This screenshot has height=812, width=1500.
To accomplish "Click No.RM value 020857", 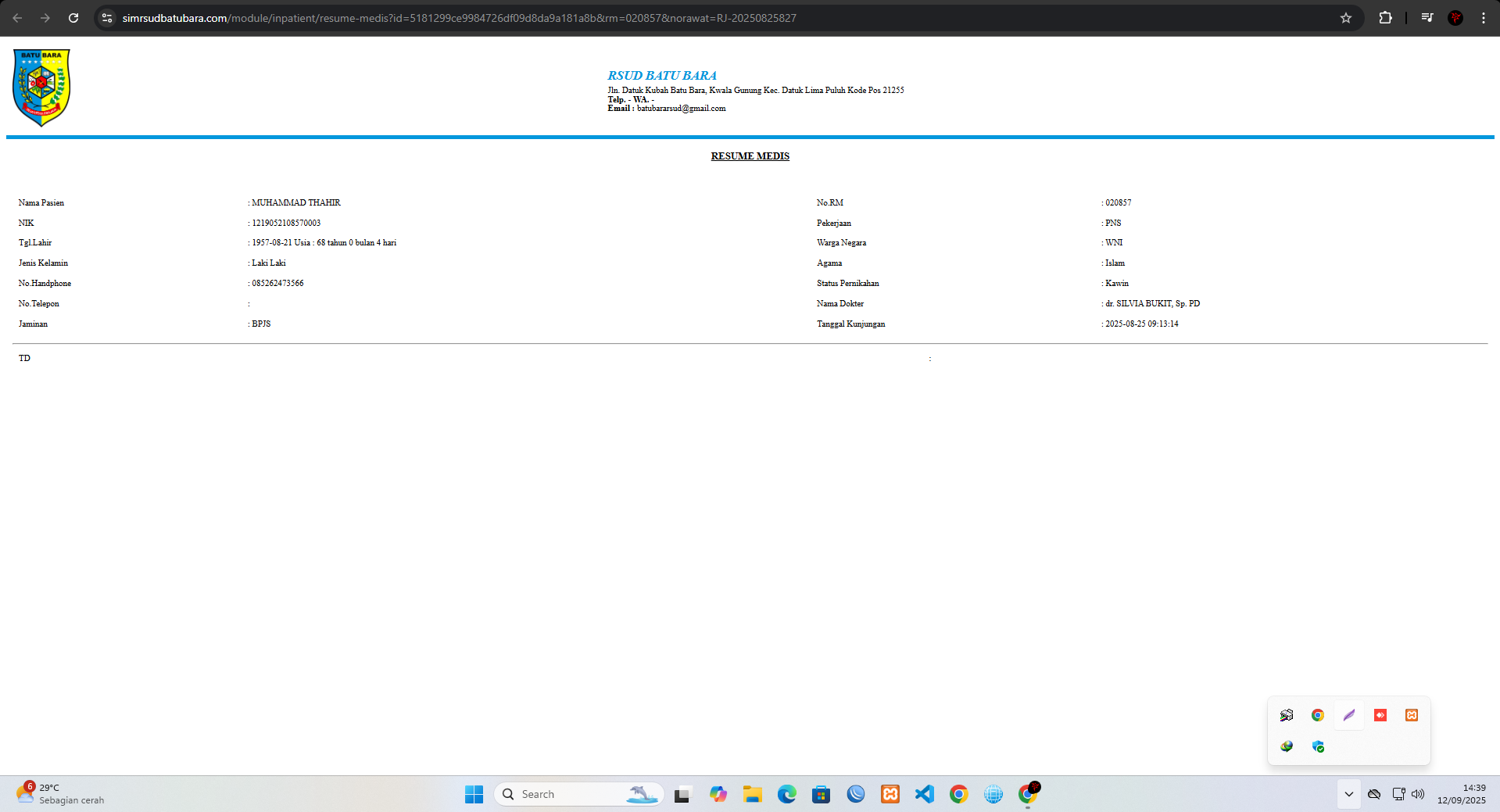I will click(1119, 203).
